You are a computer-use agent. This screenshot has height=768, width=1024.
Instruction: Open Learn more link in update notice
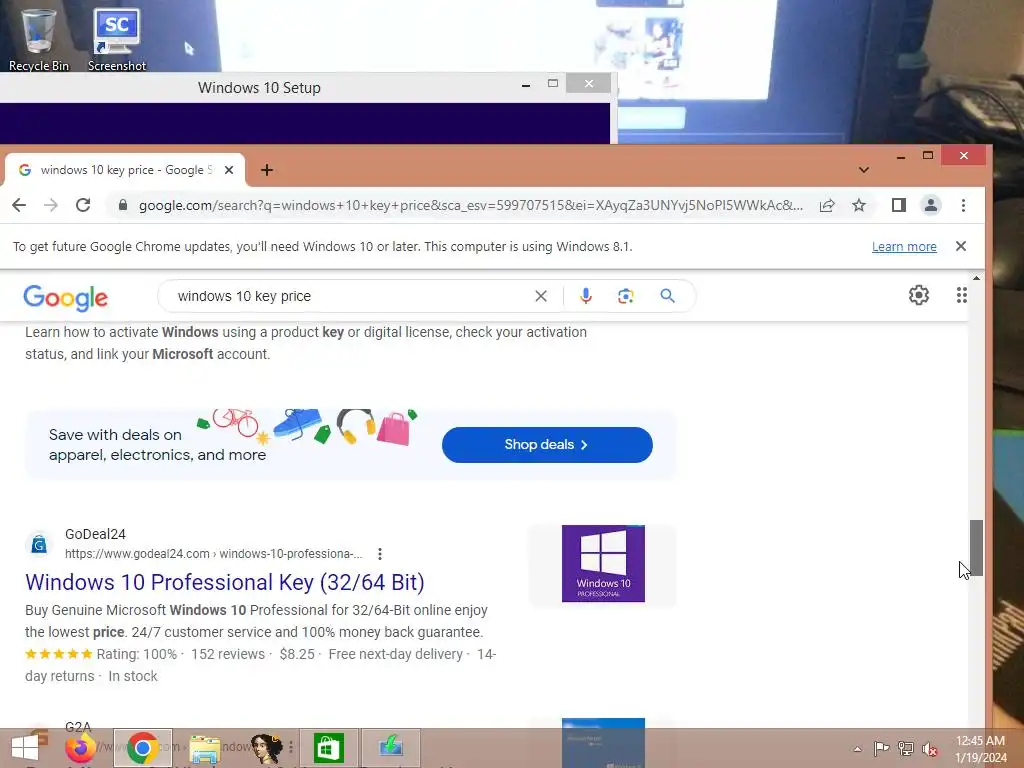tap(904, 247)
